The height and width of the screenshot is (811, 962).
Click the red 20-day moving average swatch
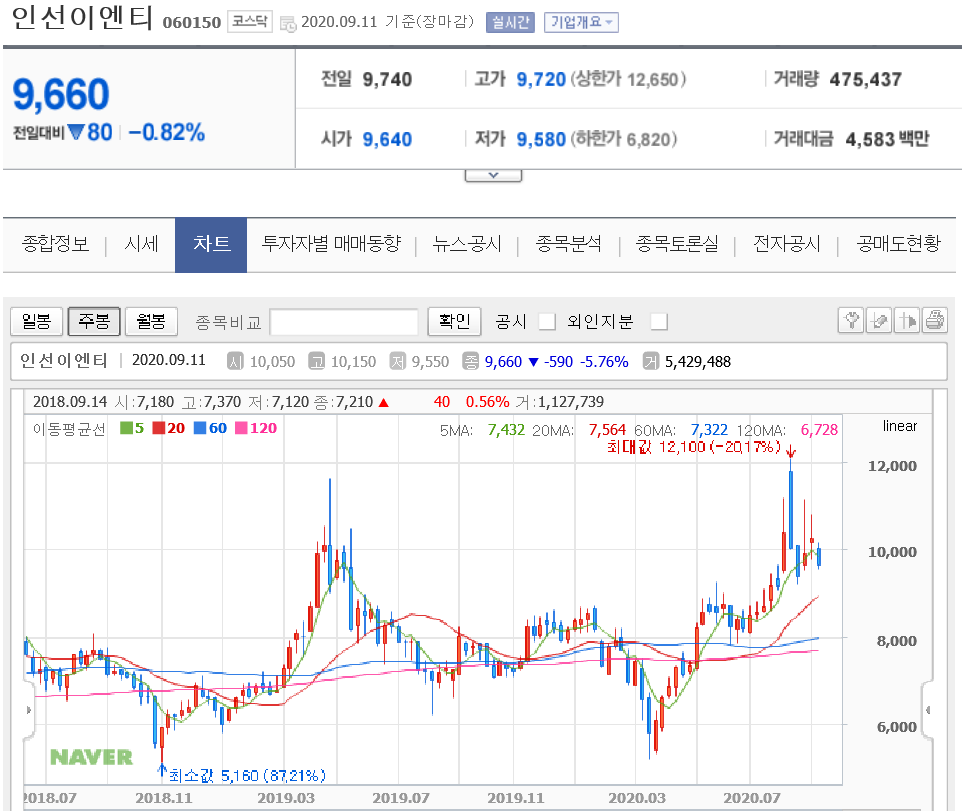tap(159, 428)
